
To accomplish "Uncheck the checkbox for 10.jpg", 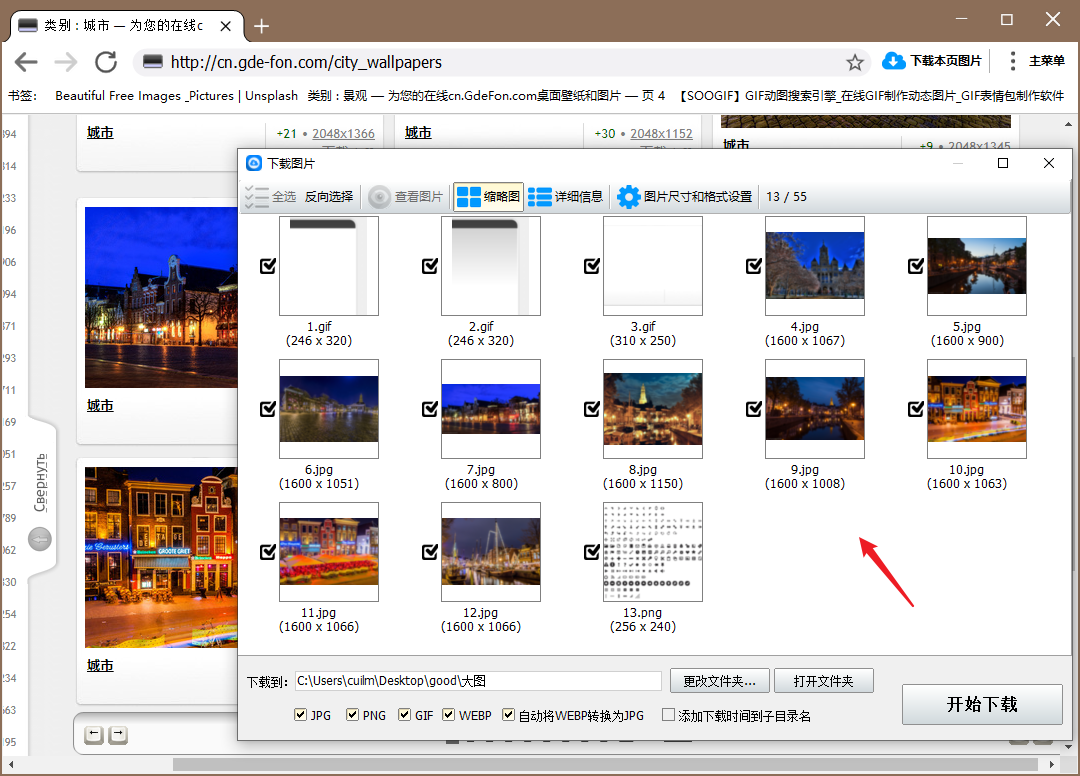I will [916, 409].
